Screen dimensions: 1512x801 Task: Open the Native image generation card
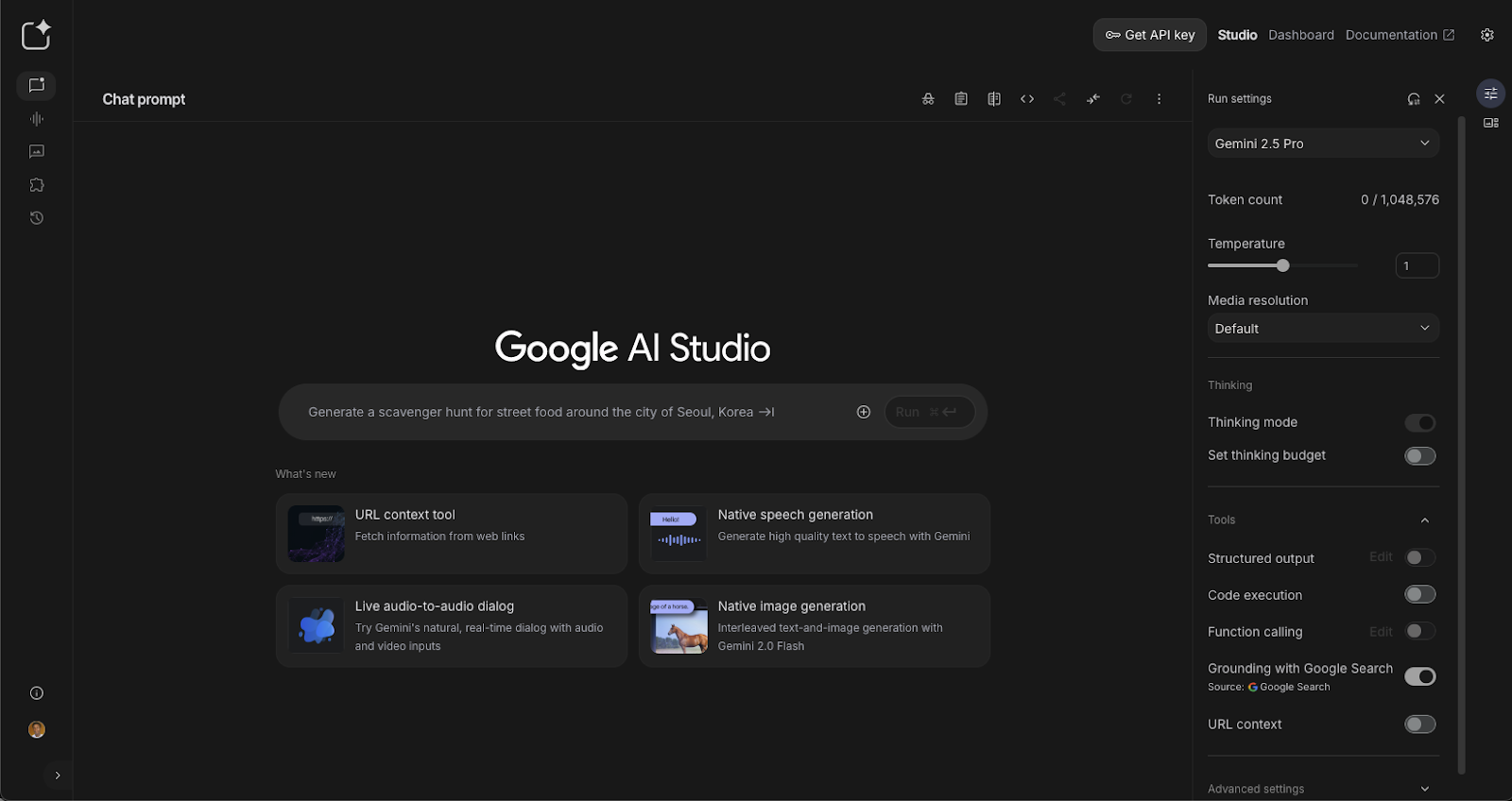[815, 626]
